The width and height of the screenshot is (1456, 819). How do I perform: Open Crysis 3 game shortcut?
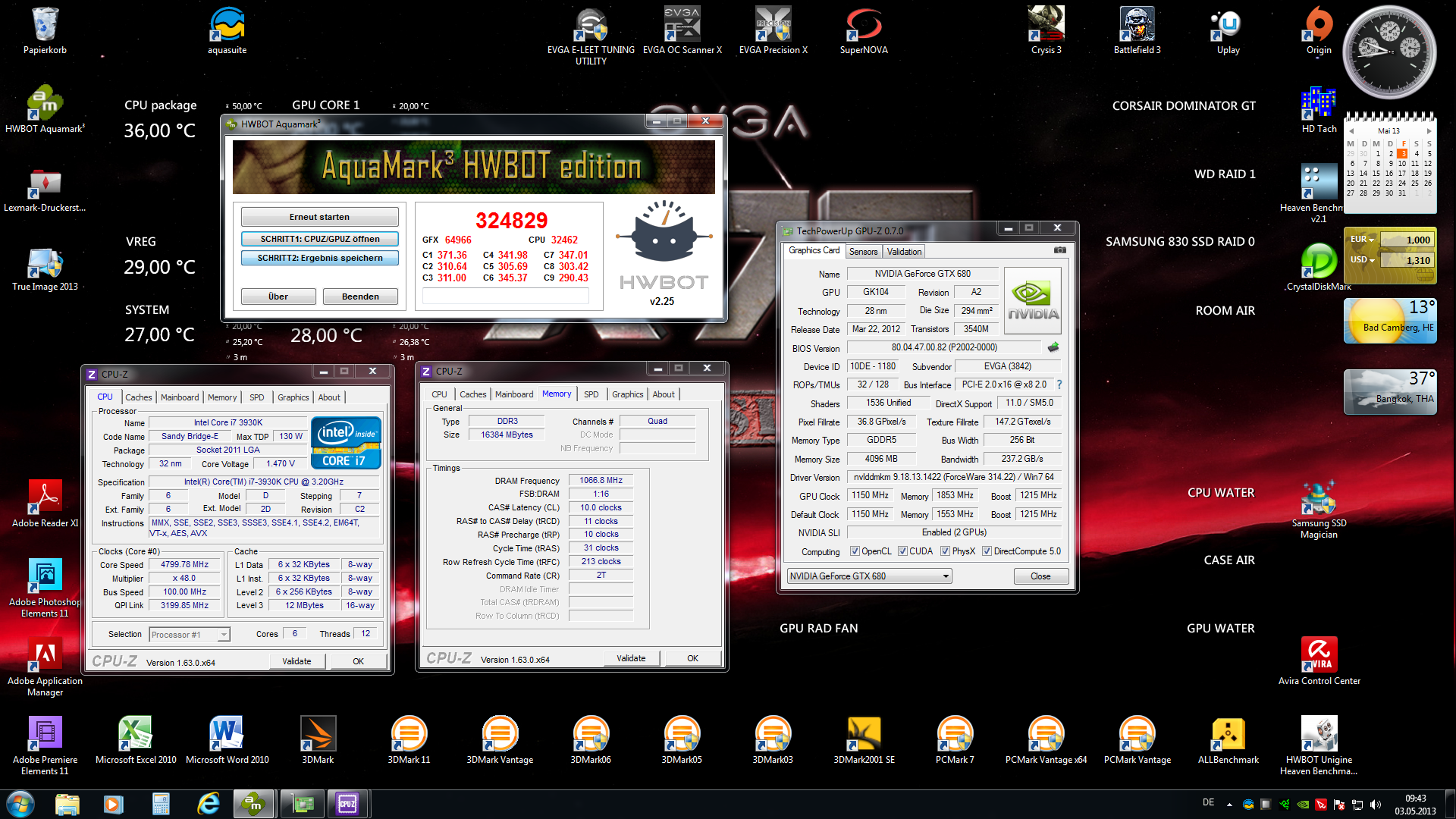click(1046, 31)
